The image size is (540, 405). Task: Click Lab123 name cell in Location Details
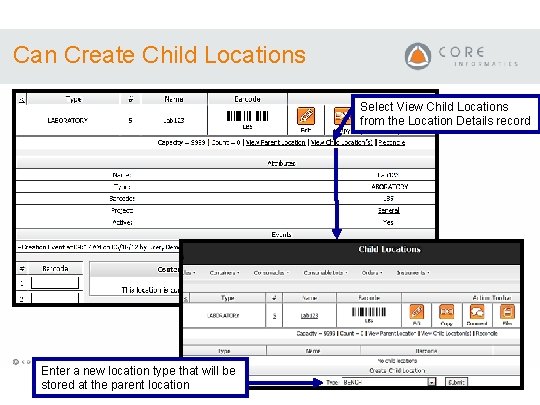(x=174, y=120)
